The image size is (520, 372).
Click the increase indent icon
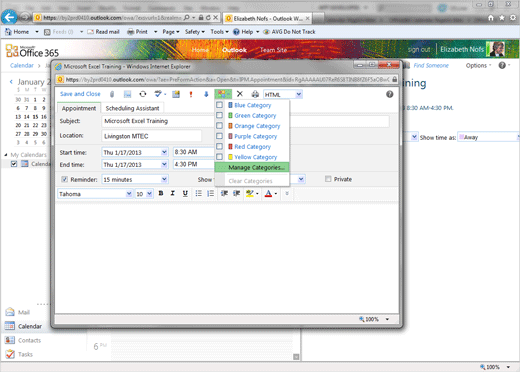coord(237,193)
